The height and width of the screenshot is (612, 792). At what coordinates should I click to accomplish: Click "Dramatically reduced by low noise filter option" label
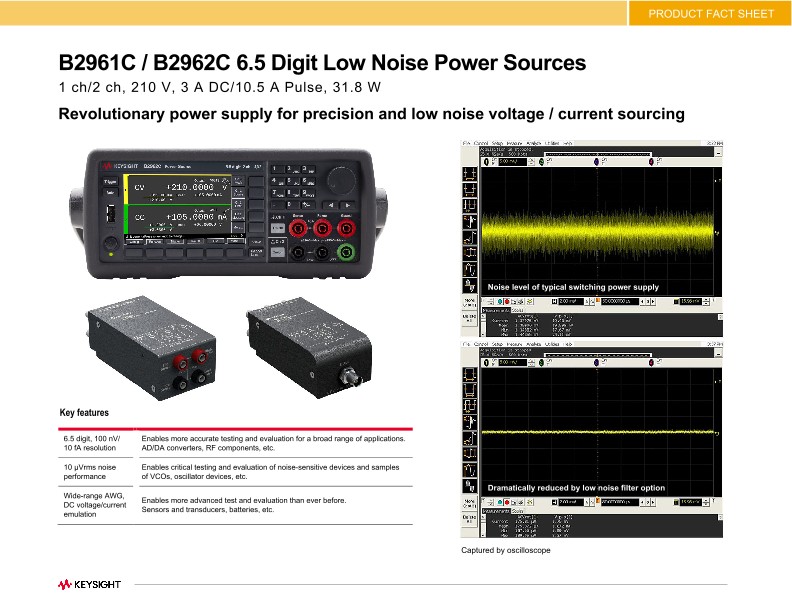576,488
